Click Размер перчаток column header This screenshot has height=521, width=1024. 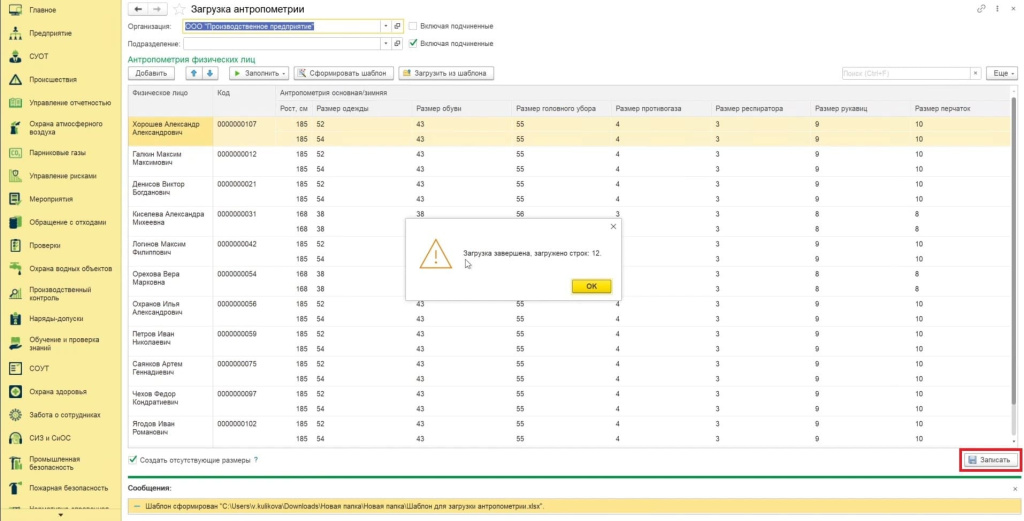point(959,108)
